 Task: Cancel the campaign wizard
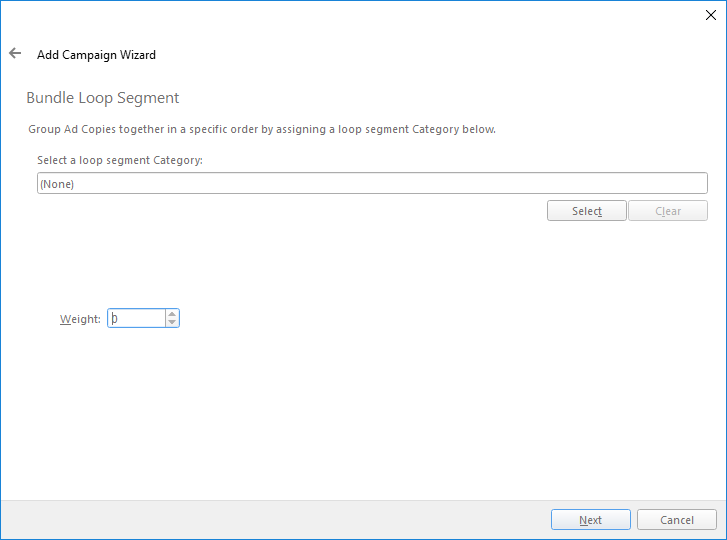coord(676,520)
